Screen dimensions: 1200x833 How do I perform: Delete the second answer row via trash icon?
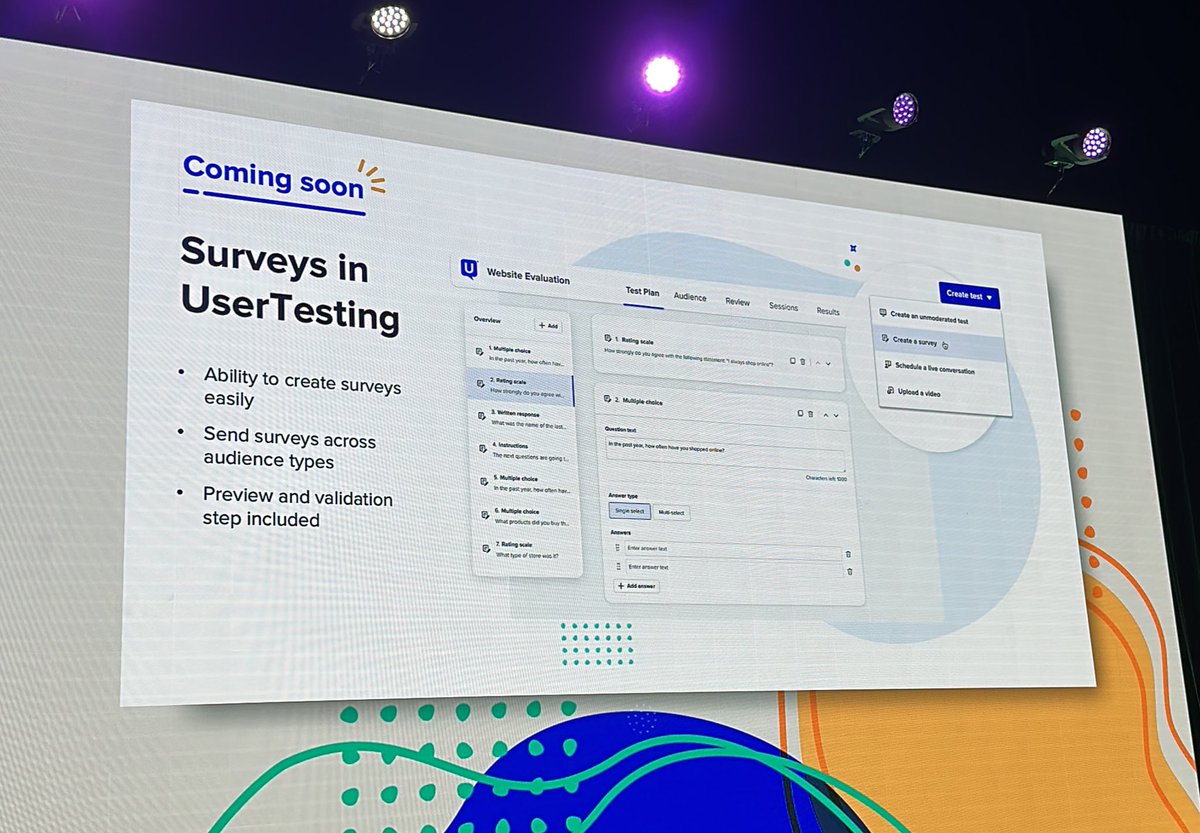pyautogui.click(x=850, y=571)
